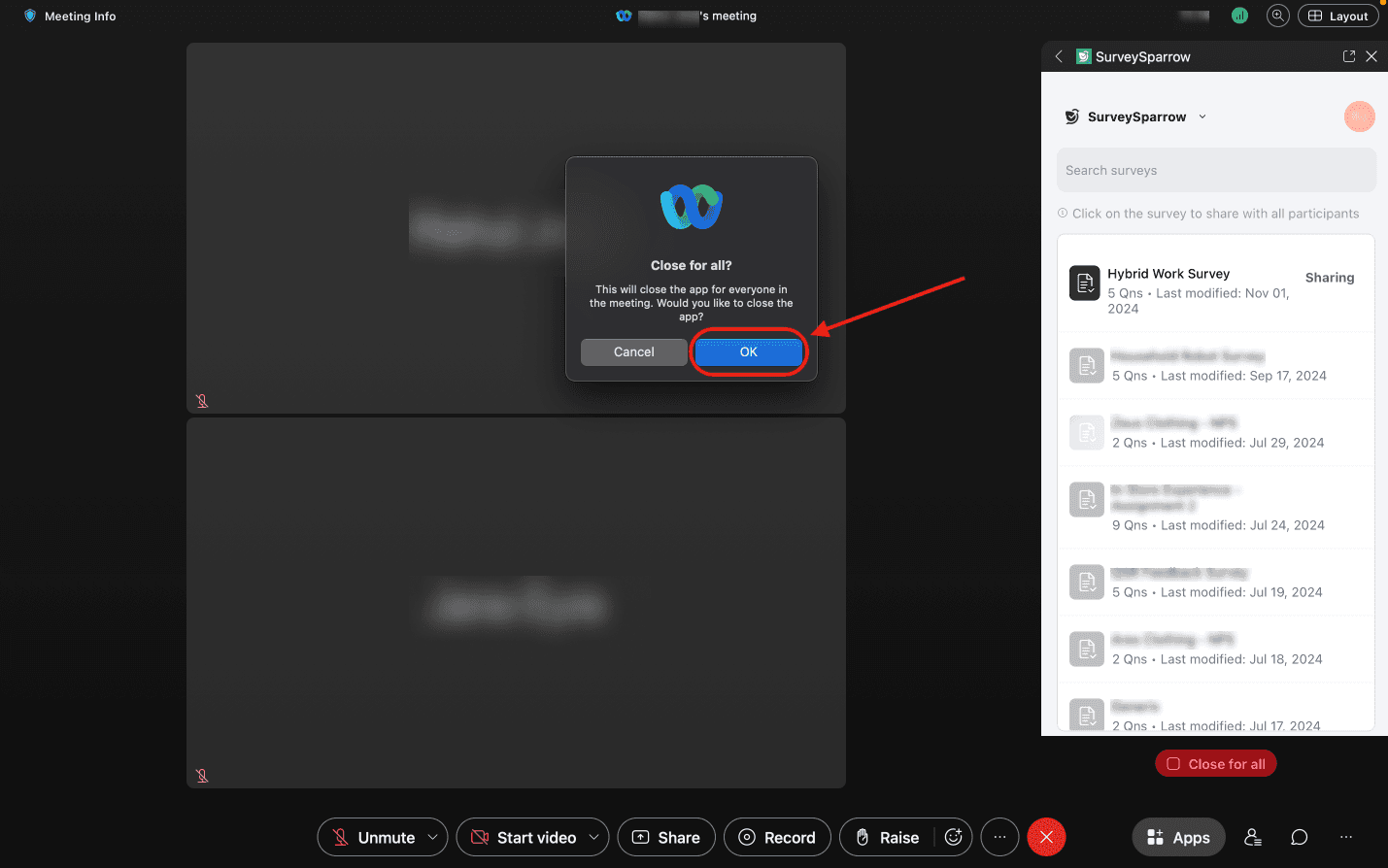1388x868 pixels.
Task: Expand the video options arrow beside Start video
Action: [x=593, y=837]
